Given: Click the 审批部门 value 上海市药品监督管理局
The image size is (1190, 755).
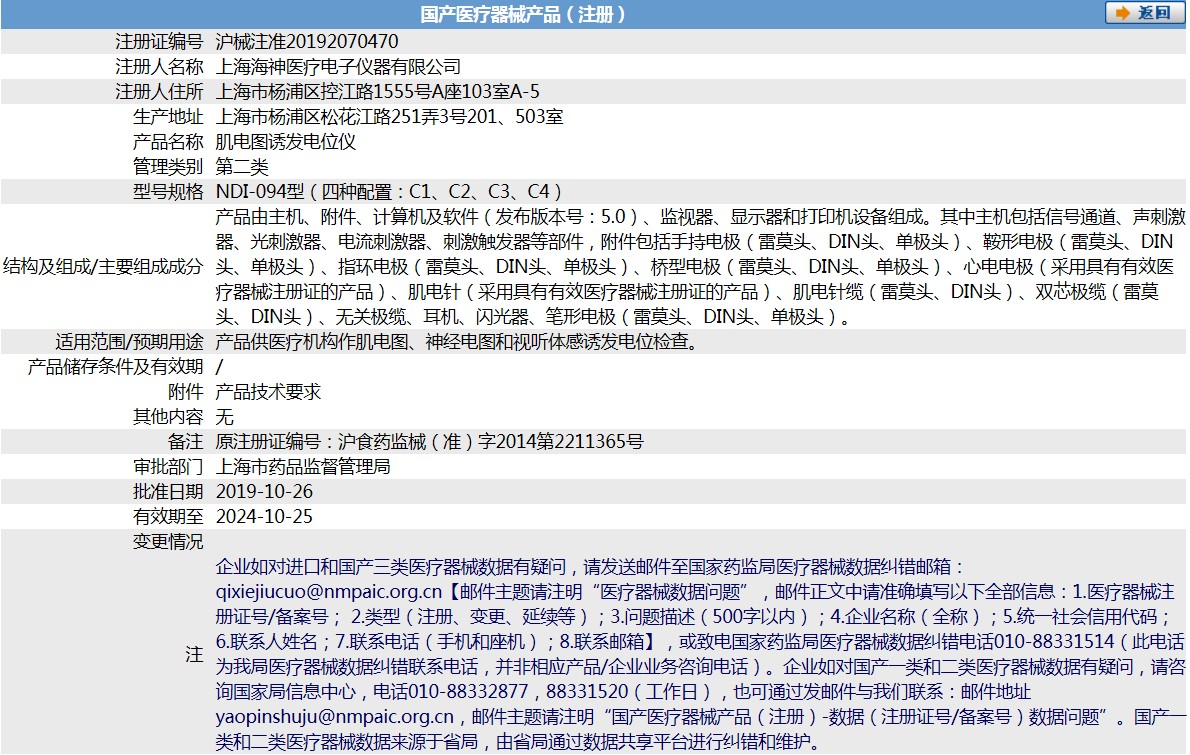Looking at the screenshot, I should pos(303,467).
